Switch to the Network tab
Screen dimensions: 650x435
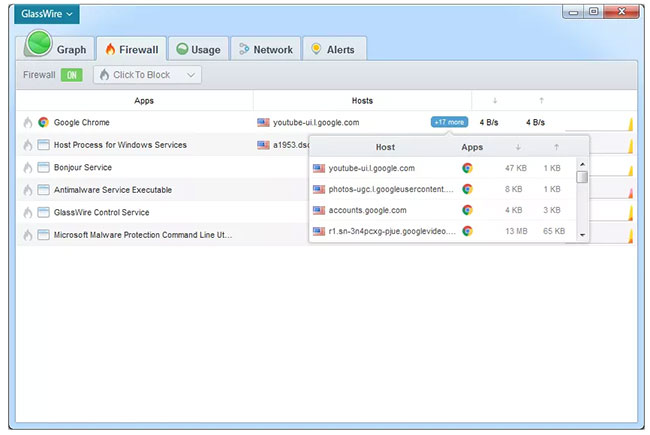click(266, 49)
